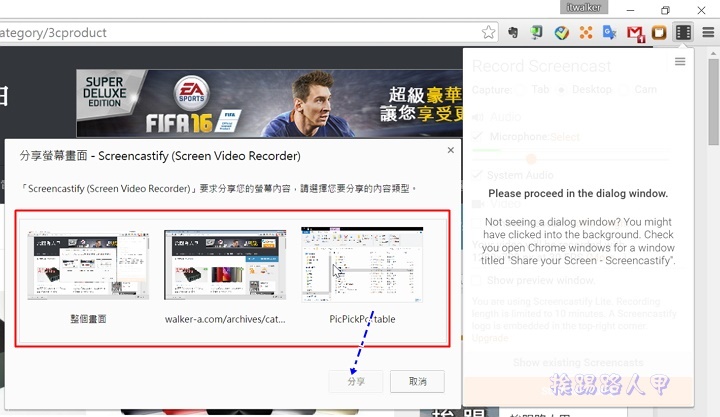Click the 分享 share button

click(x=356, y=381)
